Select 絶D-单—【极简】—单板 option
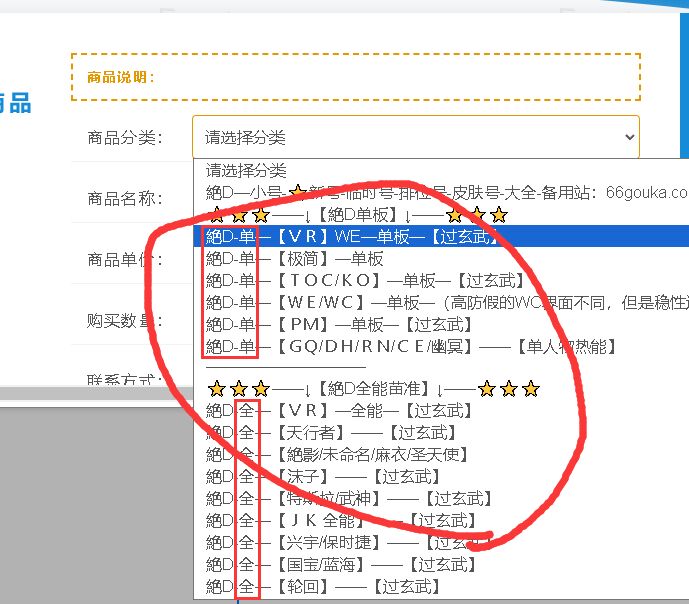Screen dimensions: 689x604 tap(441, 258)
